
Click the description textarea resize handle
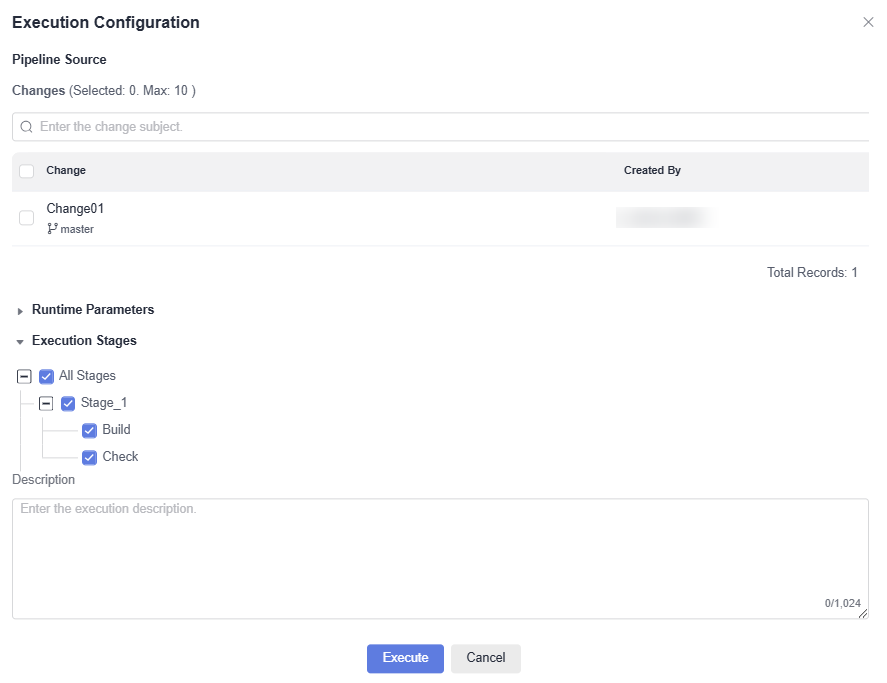[x=863, y=614]
